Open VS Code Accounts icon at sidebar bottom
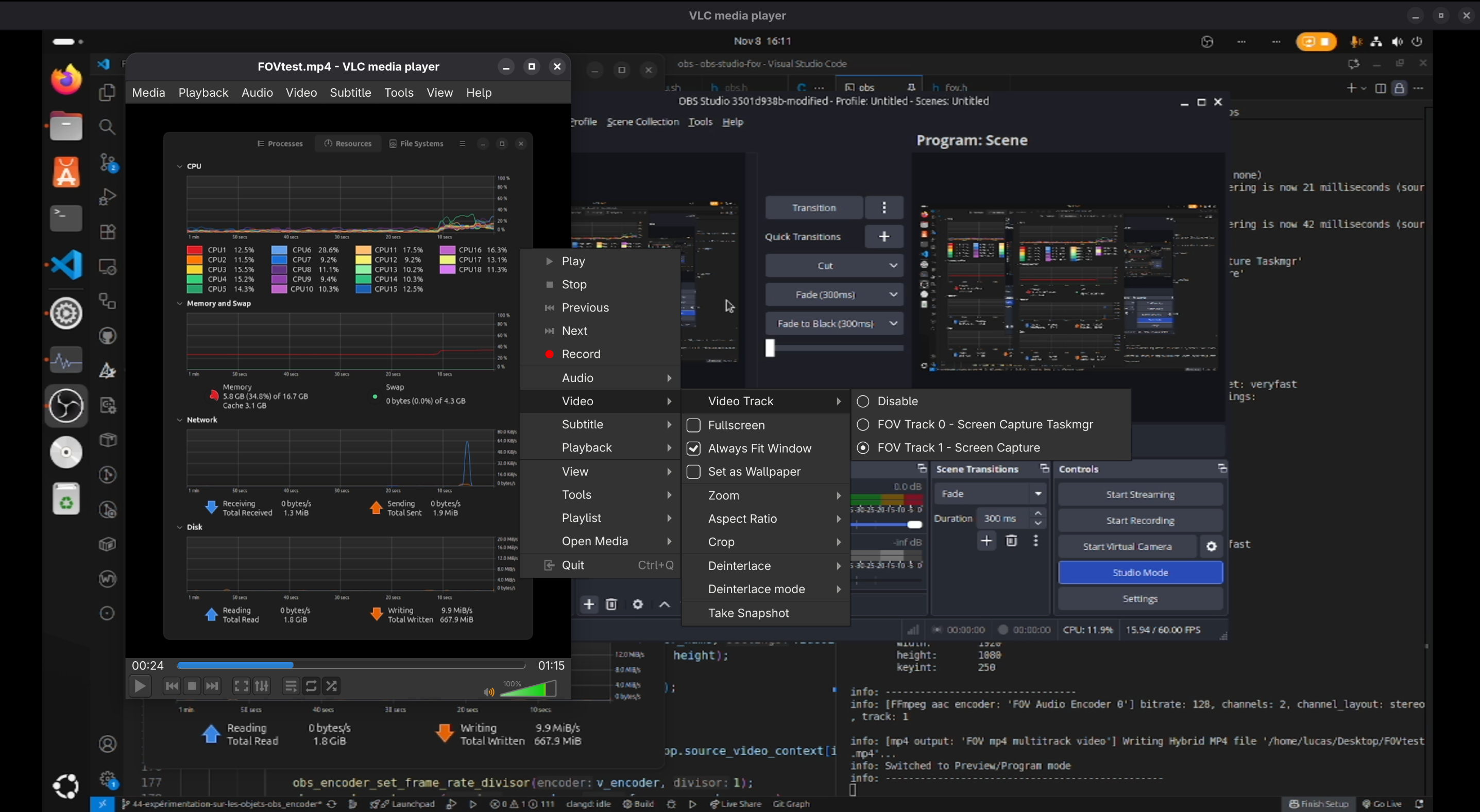The height and width of the screenshot is (812, 1480). coord(108,744)
